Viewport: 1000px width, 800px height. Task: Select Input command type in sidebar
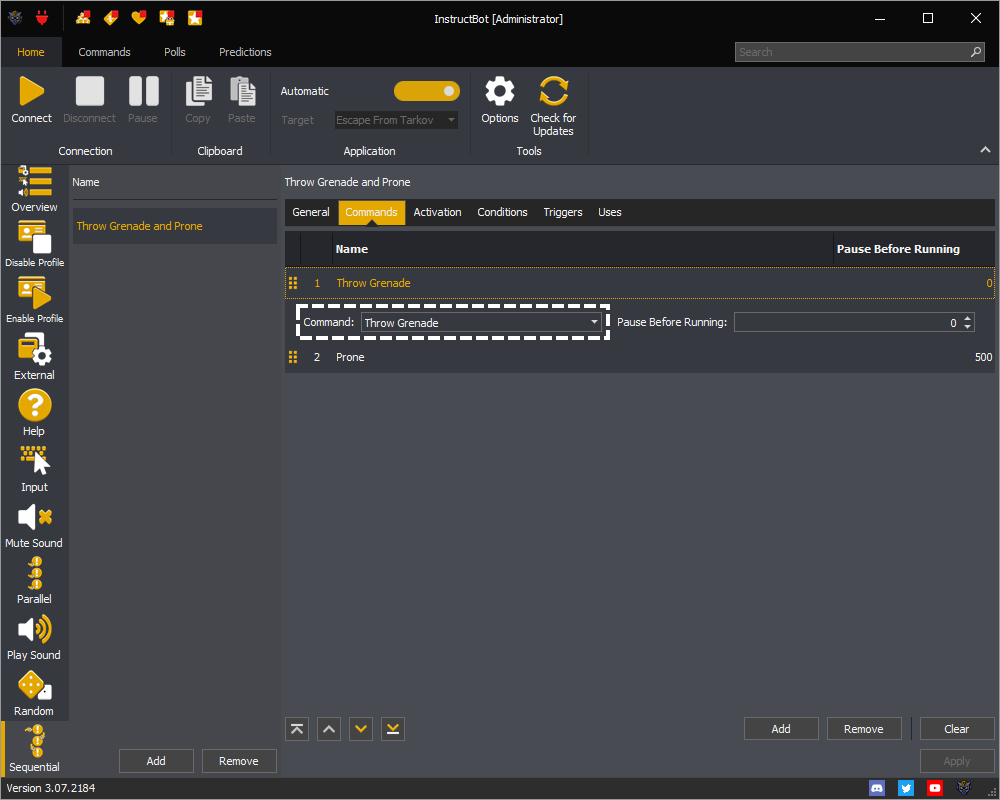(34, 469)
